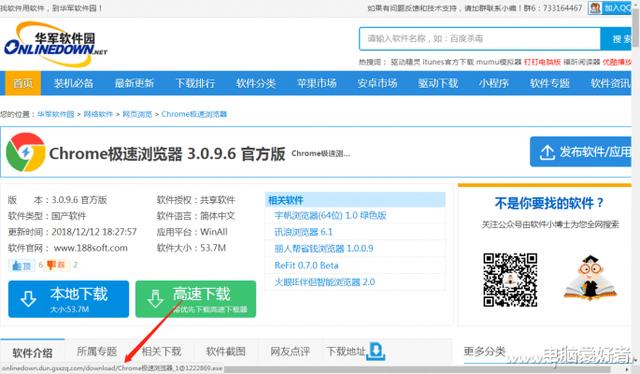Focus the software name search field
Image resolution: width=640 pixels, height=374 pixels.
pyautogui.click(x=480, y=39)
